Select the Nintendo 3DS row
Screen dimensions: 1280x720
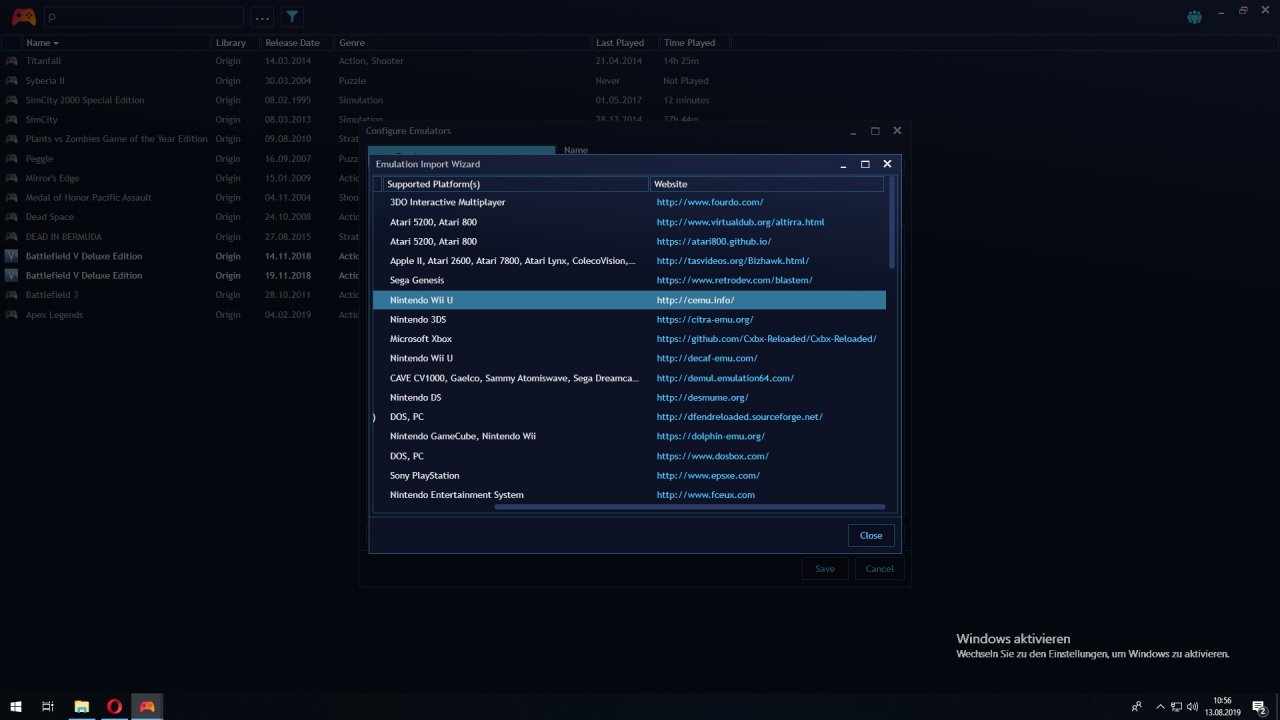pos(629,319)
